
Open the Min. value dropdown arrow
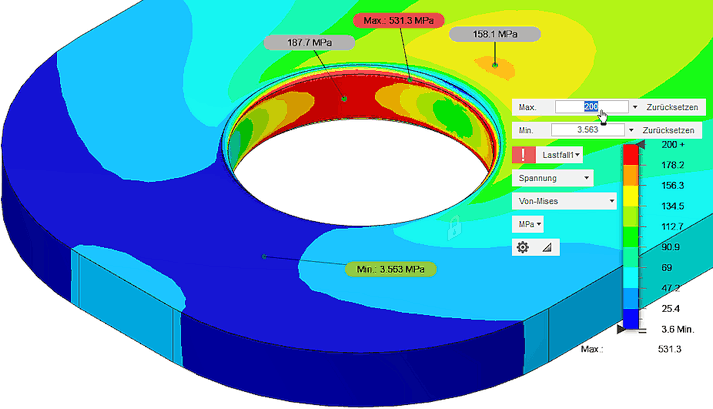click(631, 130)
